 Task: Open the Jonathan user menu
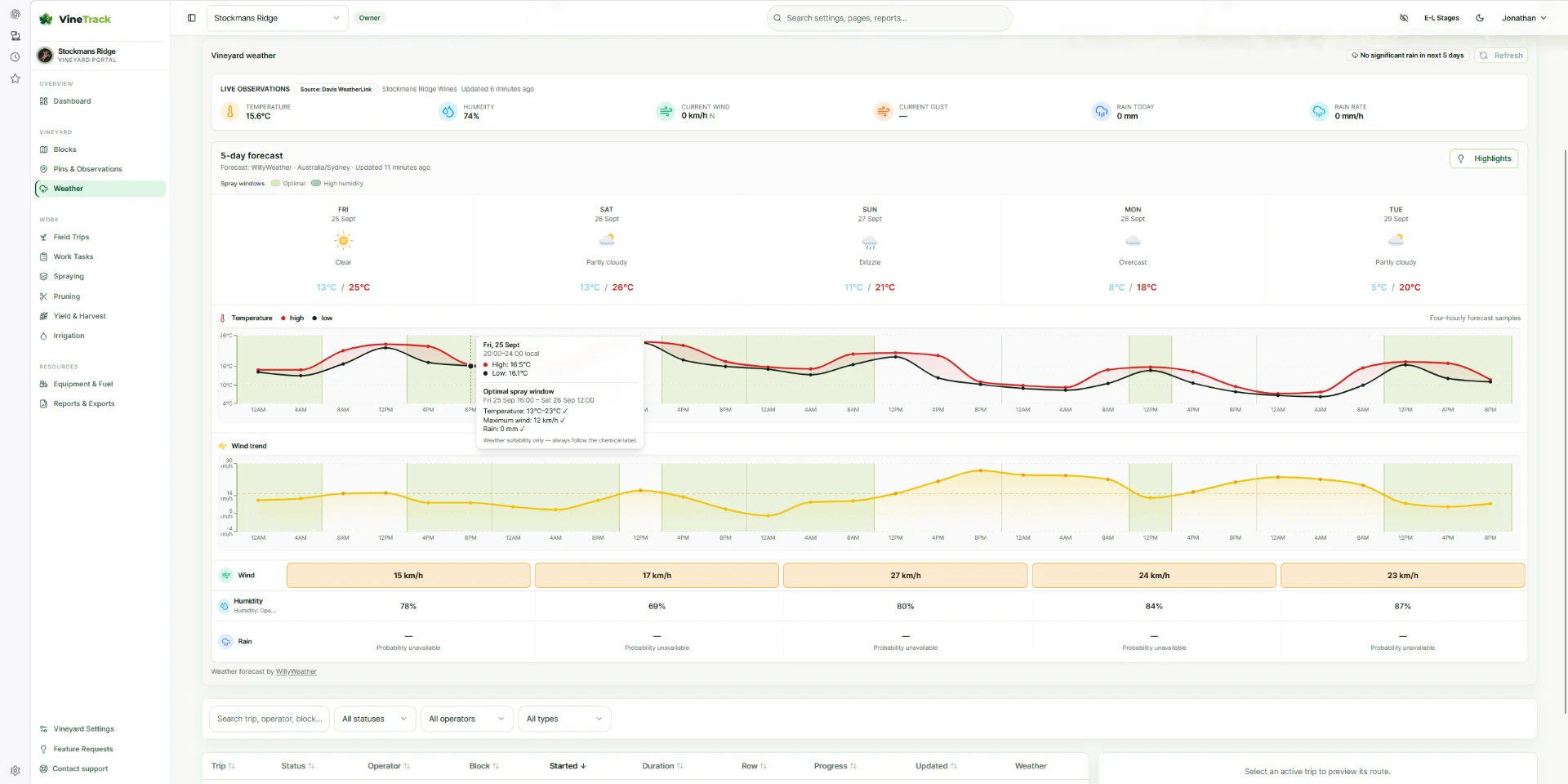(1524, 18)
